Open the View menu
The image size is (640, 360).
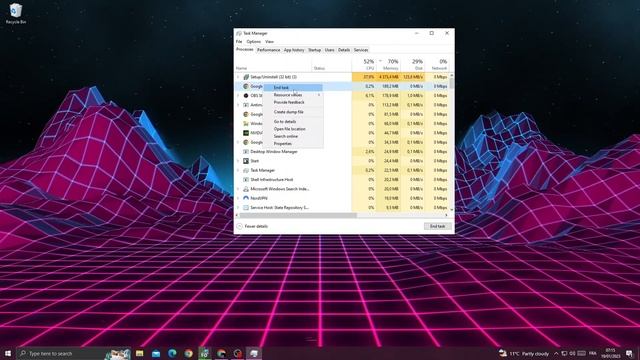(269, 42)
